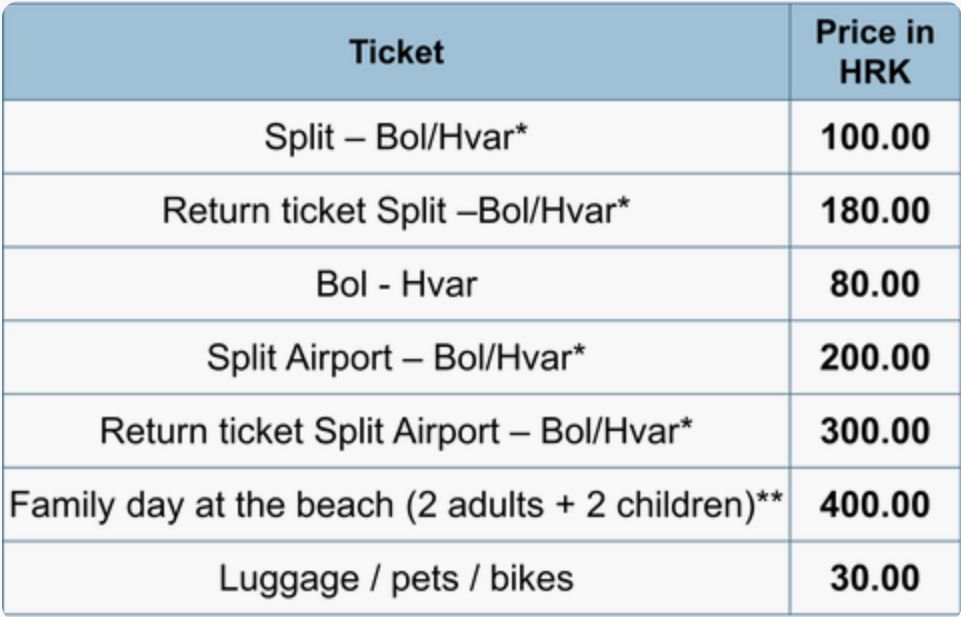Click the 200.00 price cell
Screen dimensions: 961x617
[x=875, y=357]
